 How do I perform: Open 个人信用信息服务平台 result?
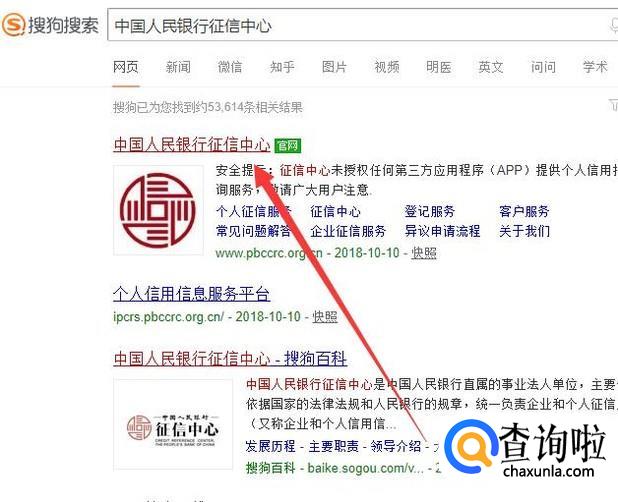click(x=192, y=294)
